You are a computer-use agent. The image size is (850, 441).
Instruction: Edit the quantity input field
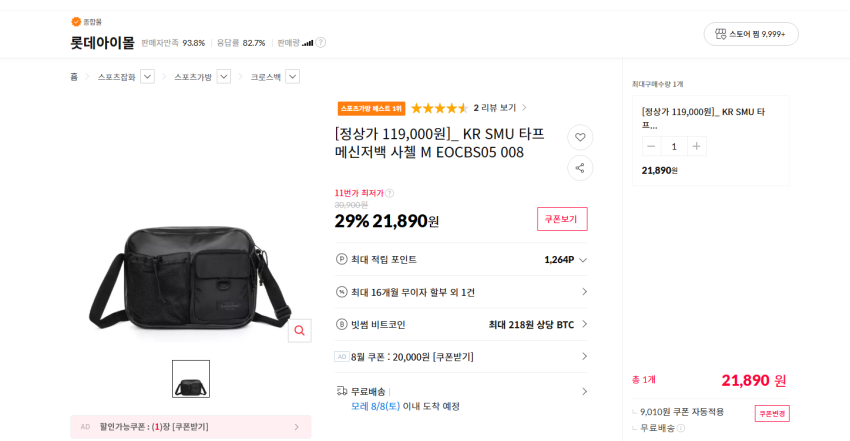click(x=674, y=146)
